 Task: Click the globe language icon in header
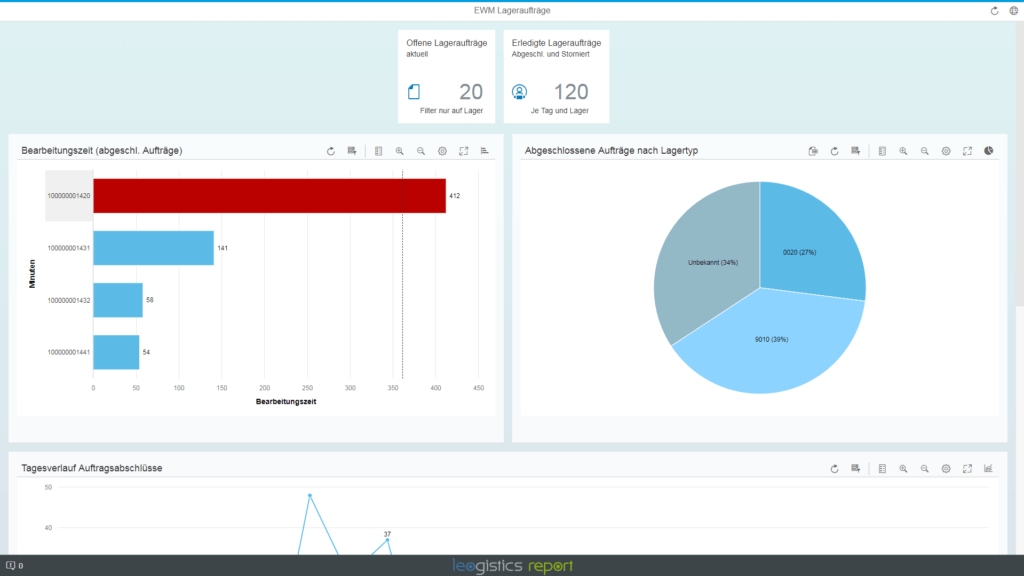1014,10
